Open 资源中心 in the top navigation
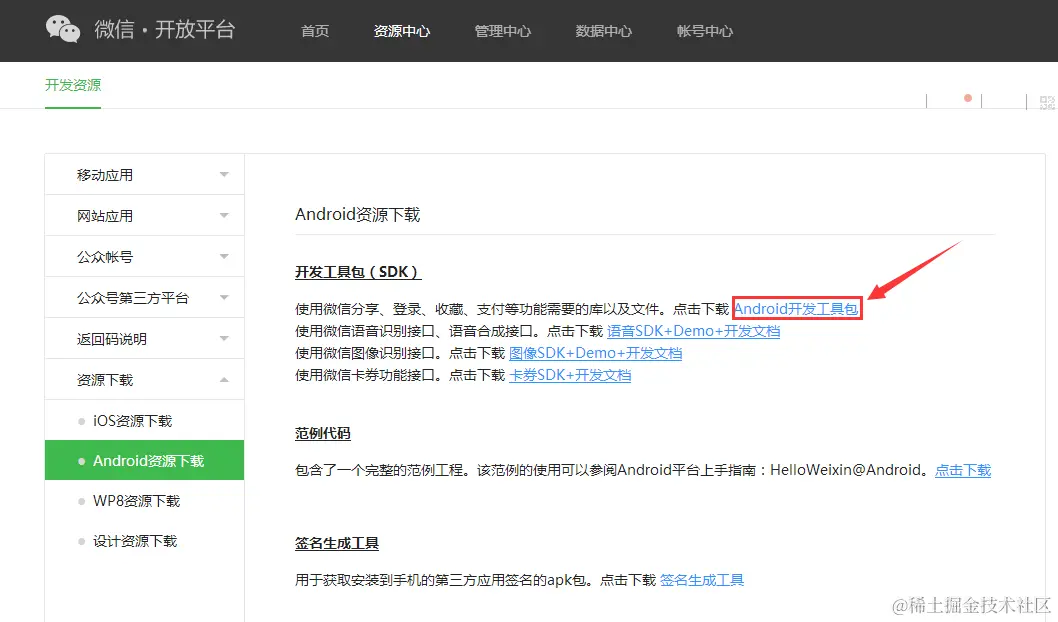1058x622 pixels. pos(401,31)
